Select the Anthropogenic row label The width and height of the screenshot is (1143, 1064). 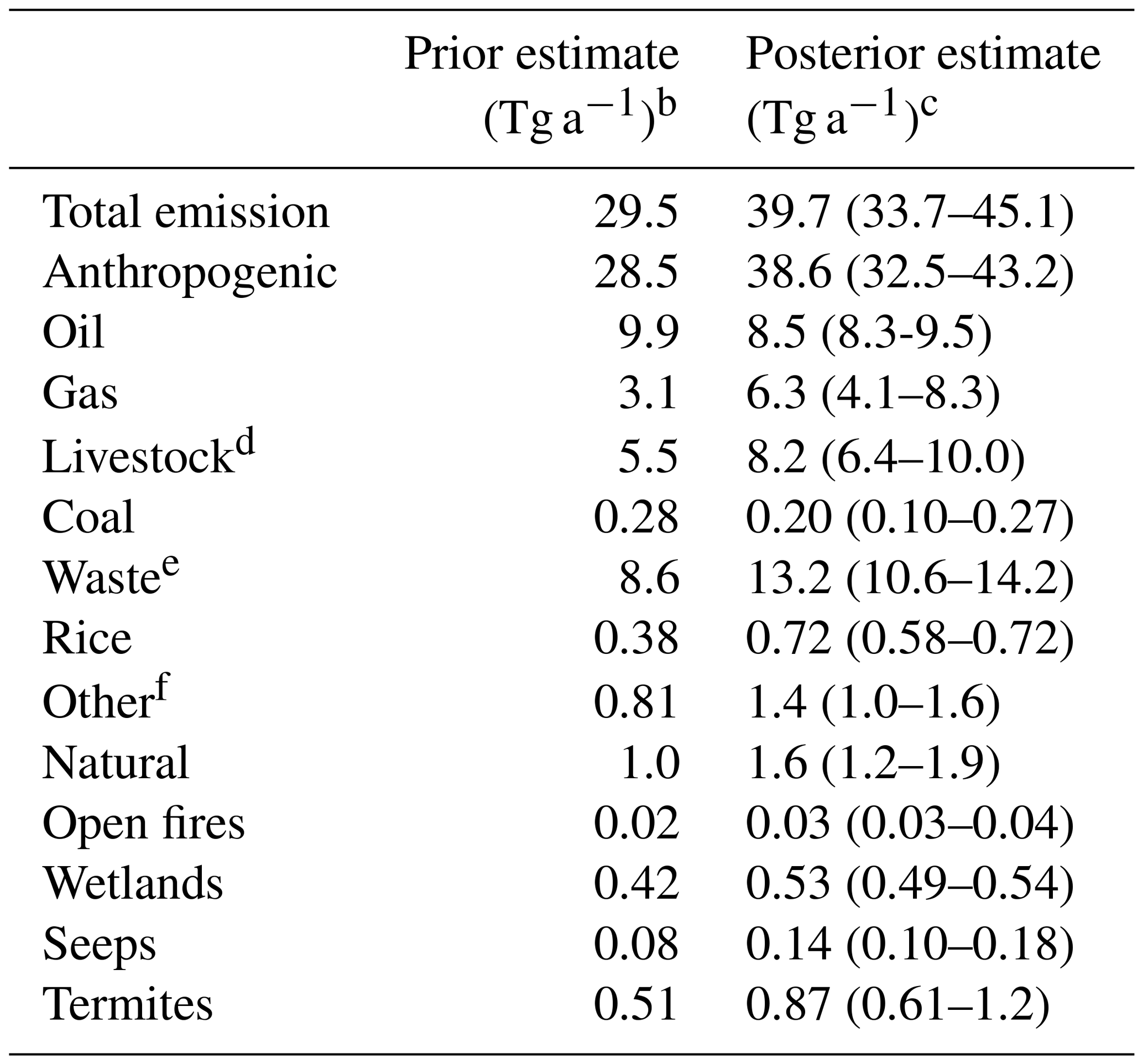[x=190, y=272]
